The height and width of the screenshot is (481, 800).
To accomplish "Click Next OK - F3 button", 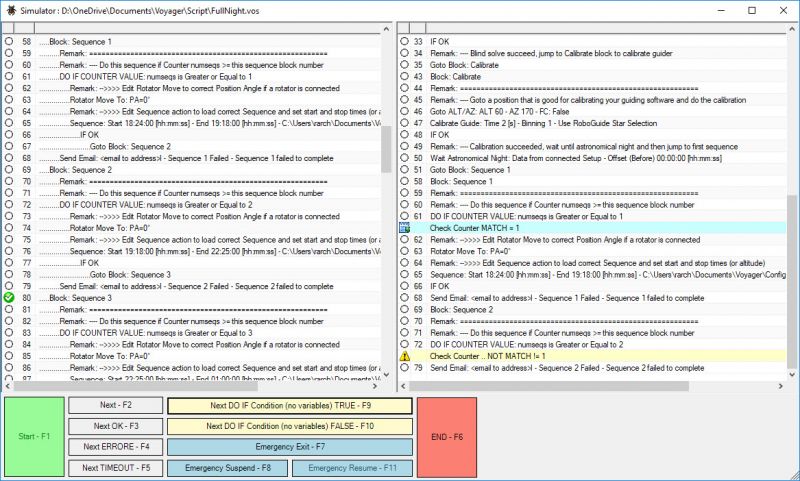I will coord(115,427).
